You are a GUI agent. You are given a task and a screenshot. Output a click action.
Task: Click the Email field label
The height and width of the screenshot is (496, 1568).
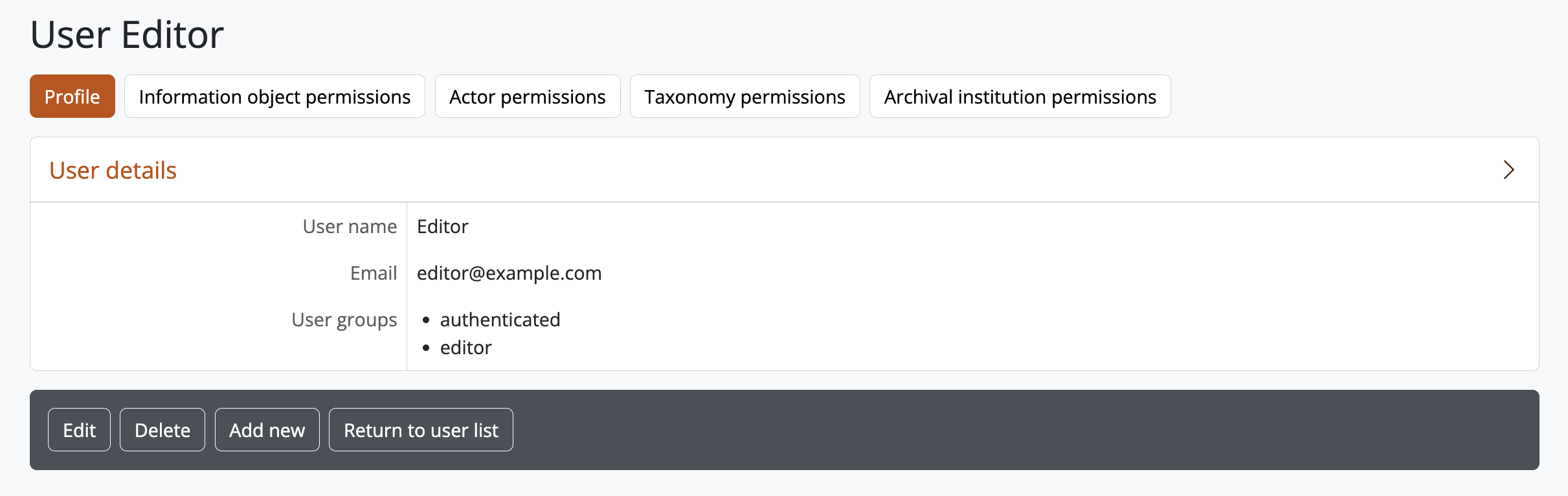click(374, 273)
